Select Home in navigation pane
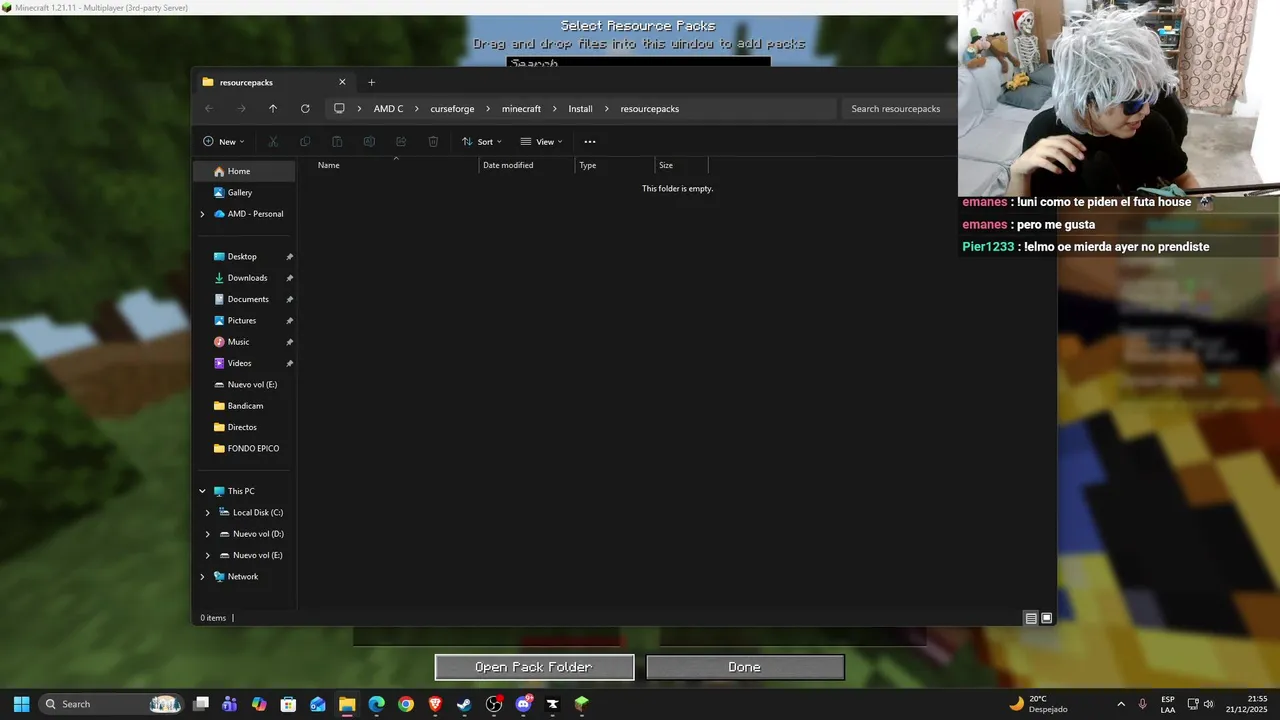 [245, 171]
